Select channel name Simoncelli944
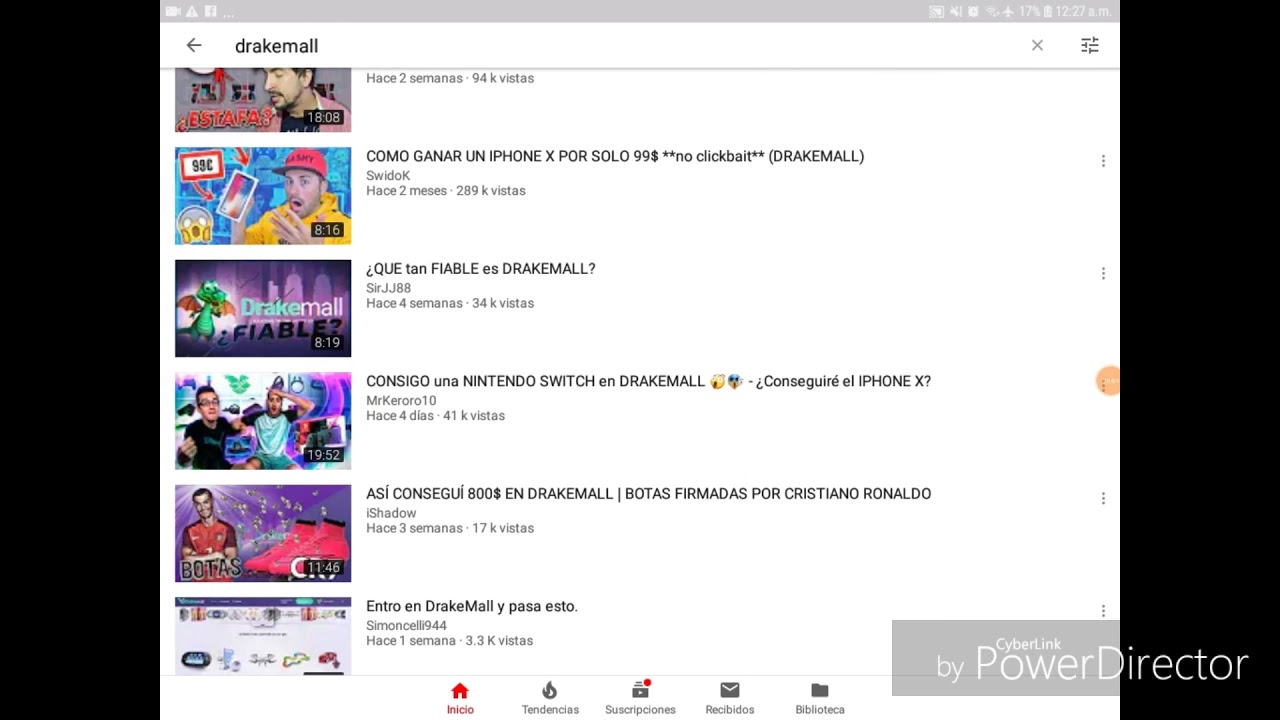The height and width of the screenshot is (720, 1280). coord(406,625)
